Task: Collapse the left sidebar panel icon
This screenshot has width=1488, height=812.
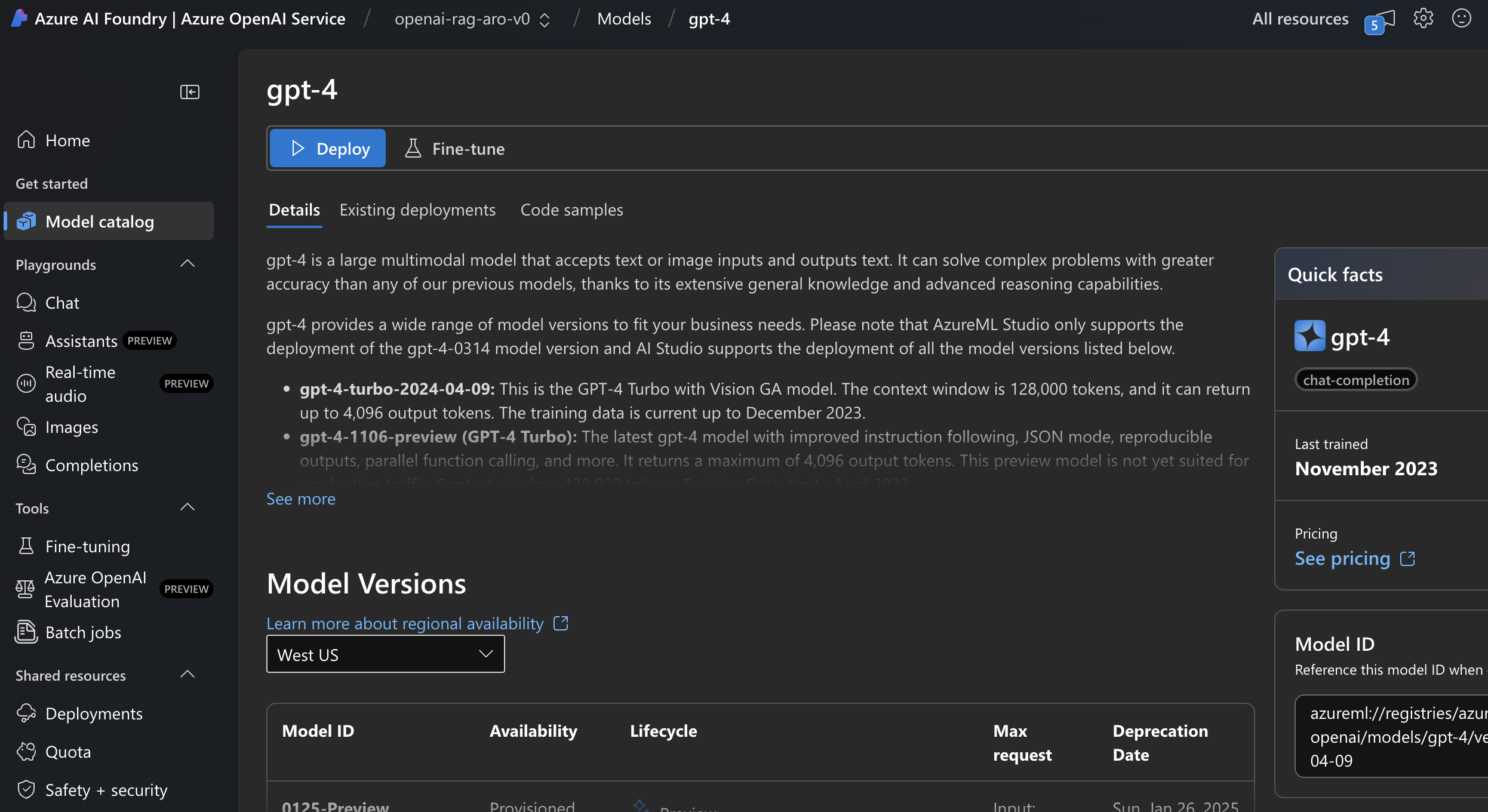Action: [x=189, y=92]
